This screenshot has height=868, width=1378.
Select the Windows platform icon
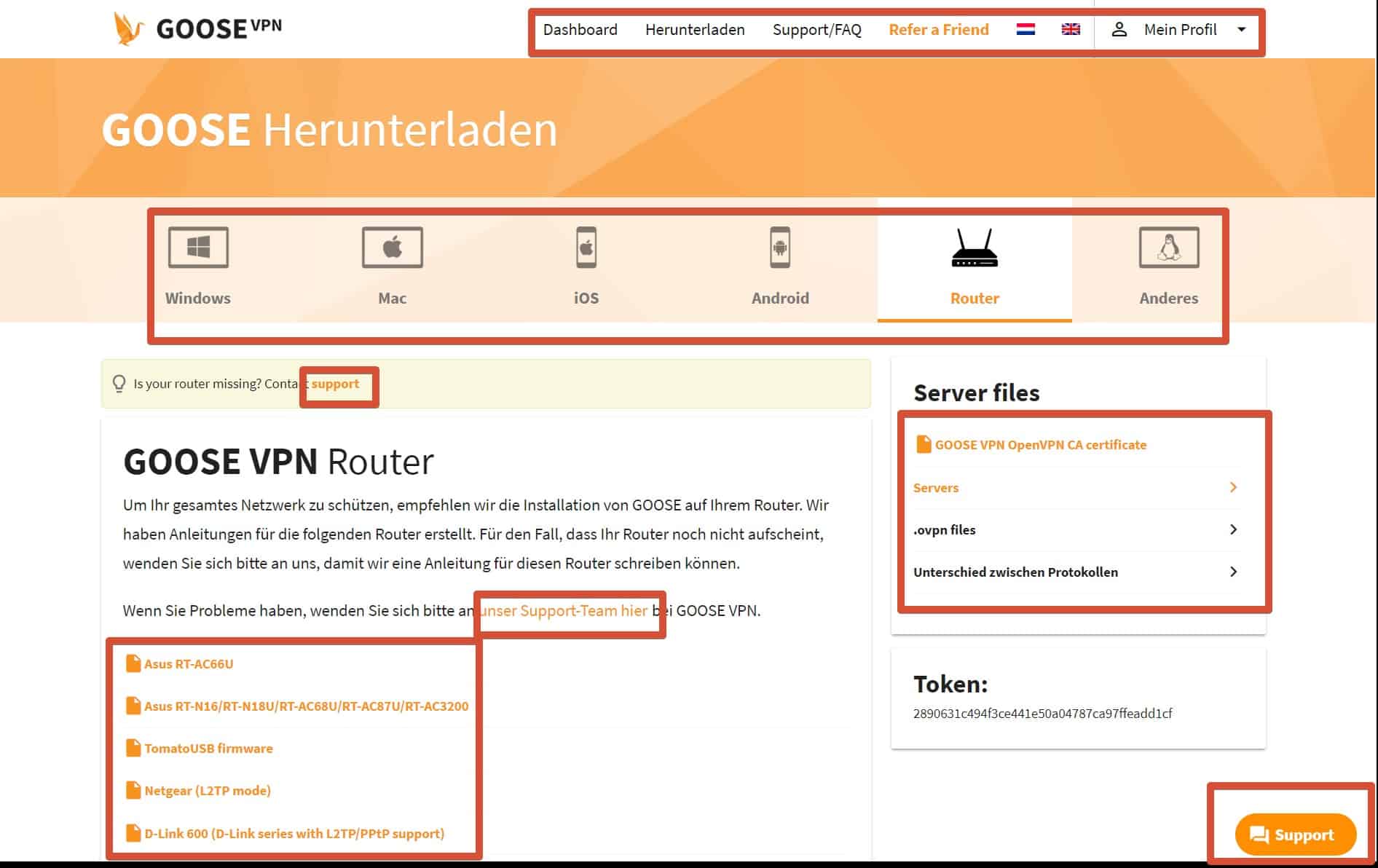pos(198,248)
